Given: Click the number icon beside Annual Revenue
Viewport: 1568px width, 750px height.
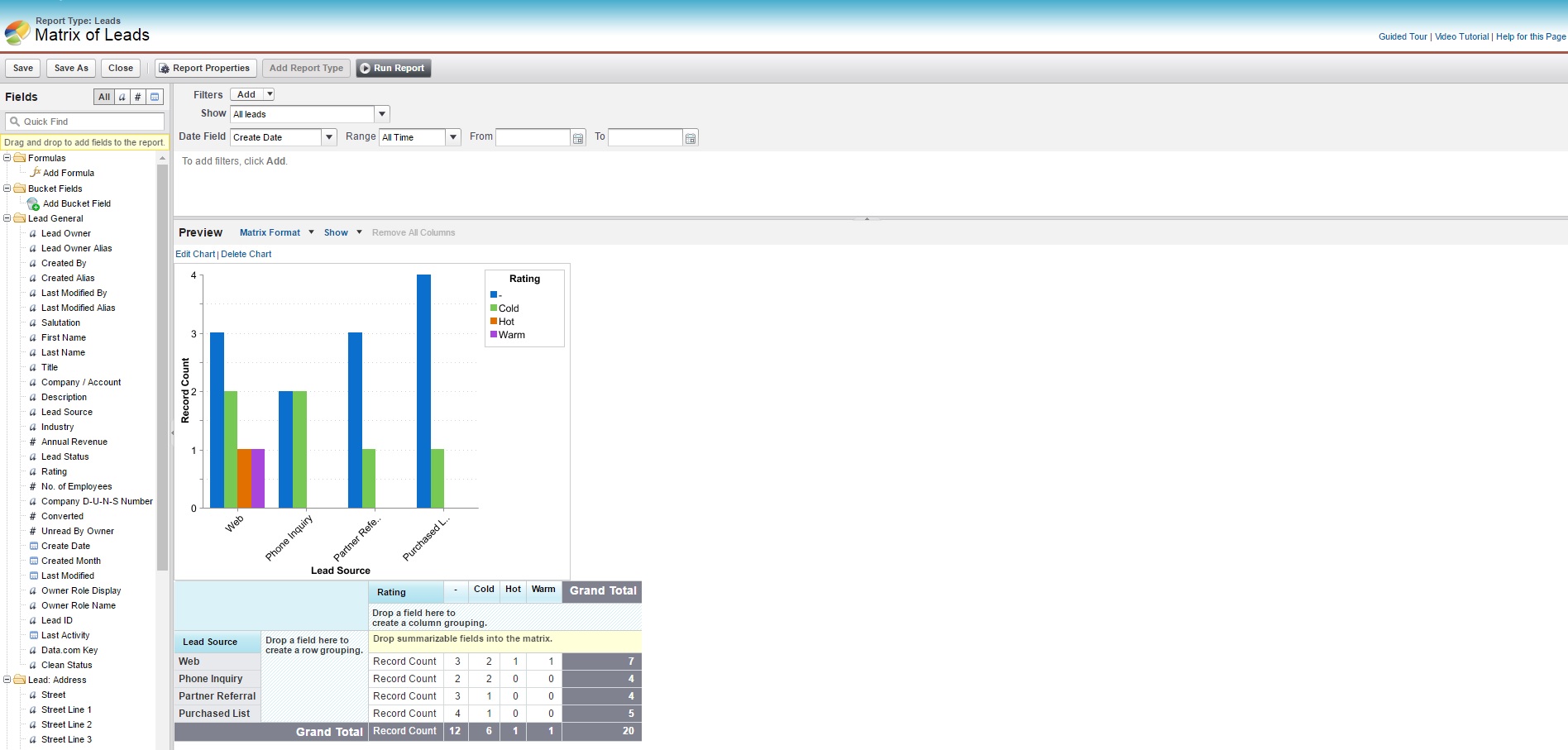Looking at the screenshot, I should (33, 442).
